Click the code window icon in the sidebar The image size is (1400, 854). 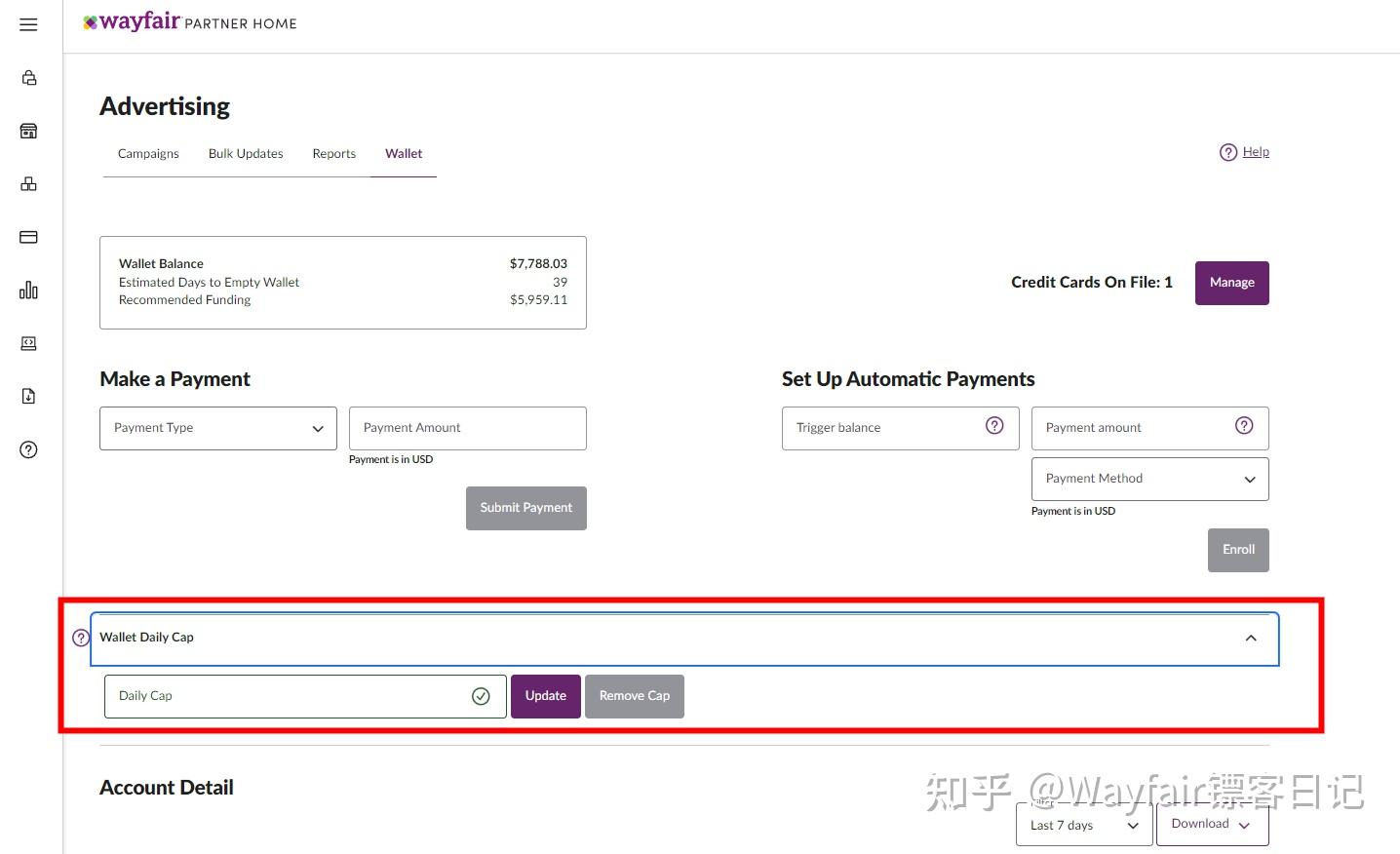pyautogui.click(x=28, y=343)
